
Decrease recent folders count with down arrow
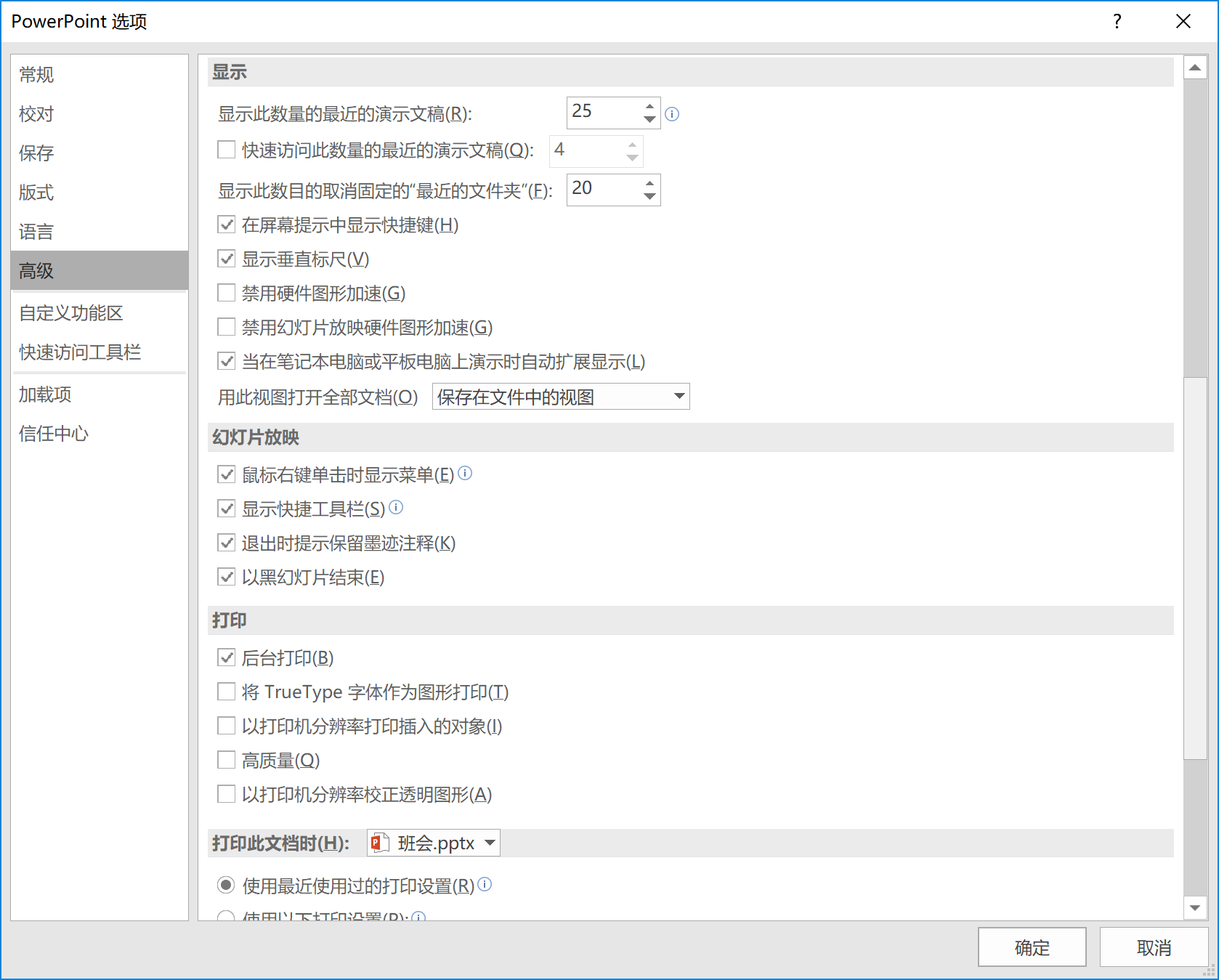click(x=649, y=196)
